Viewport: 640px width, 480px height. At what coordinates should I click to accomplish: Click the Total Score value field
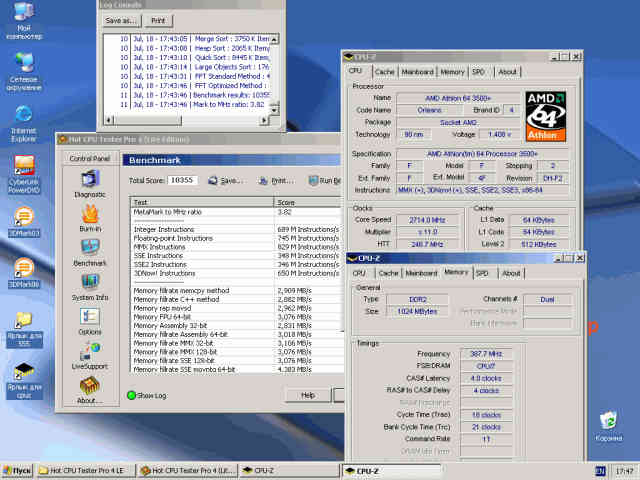pyautogui.click(x=181, y=181)
